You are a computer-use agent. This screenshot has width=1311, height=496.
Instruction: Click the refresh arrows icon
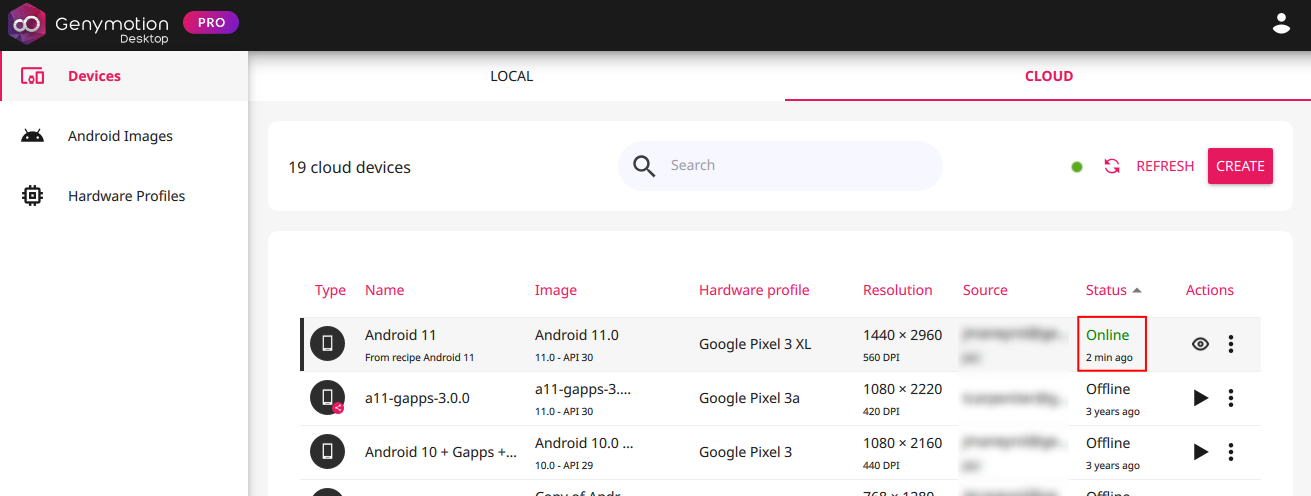click(x=1112, y=166)
